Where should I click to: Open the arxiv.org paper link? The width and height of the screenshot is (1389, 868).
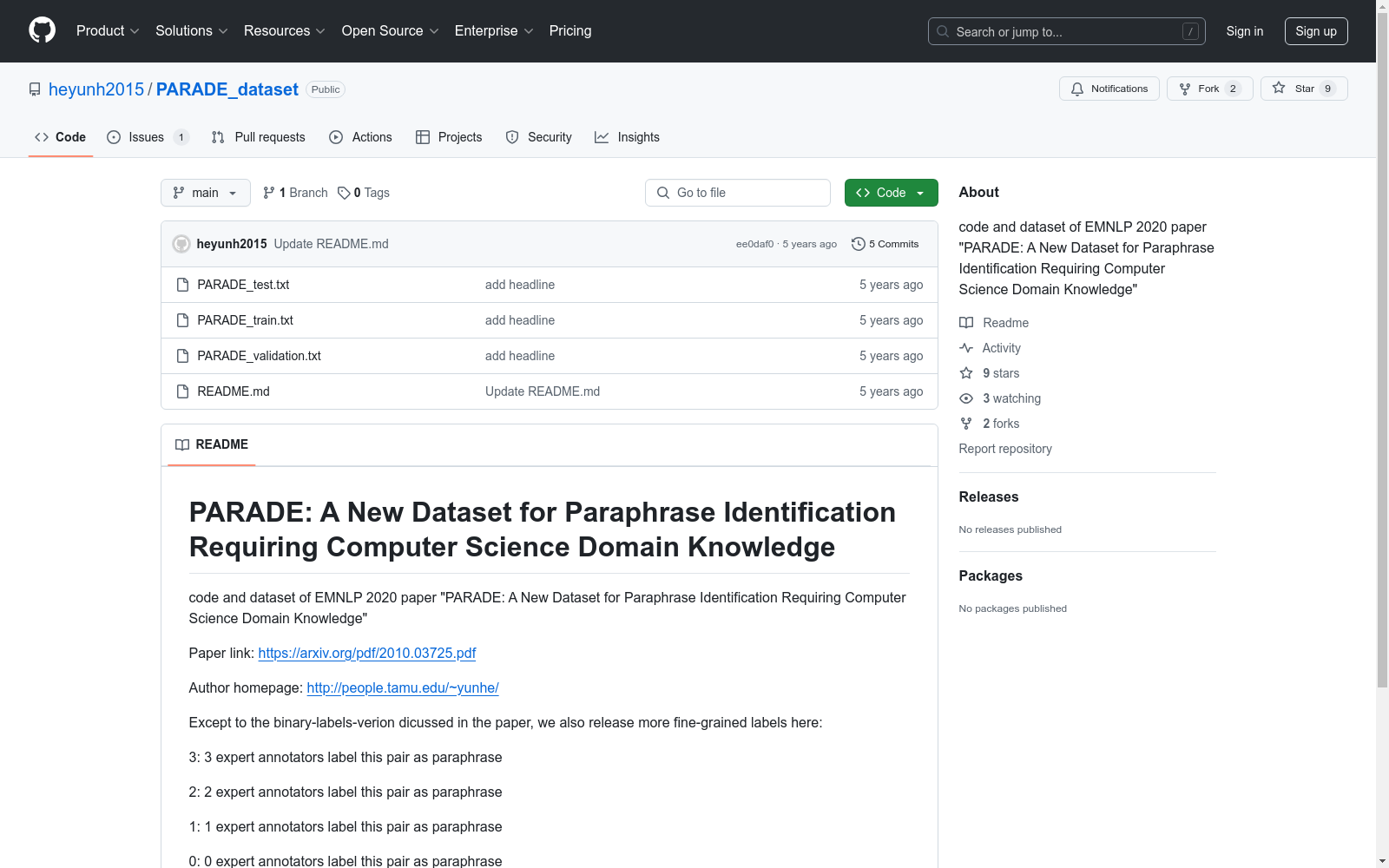click(367, 653)
